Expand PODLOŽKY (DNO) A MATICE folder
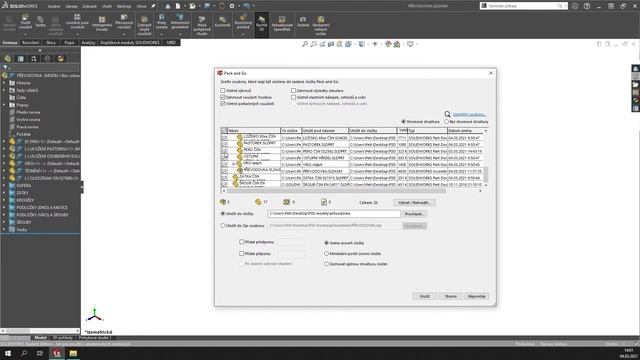The image size is (640, 360). tap(4, 207)
